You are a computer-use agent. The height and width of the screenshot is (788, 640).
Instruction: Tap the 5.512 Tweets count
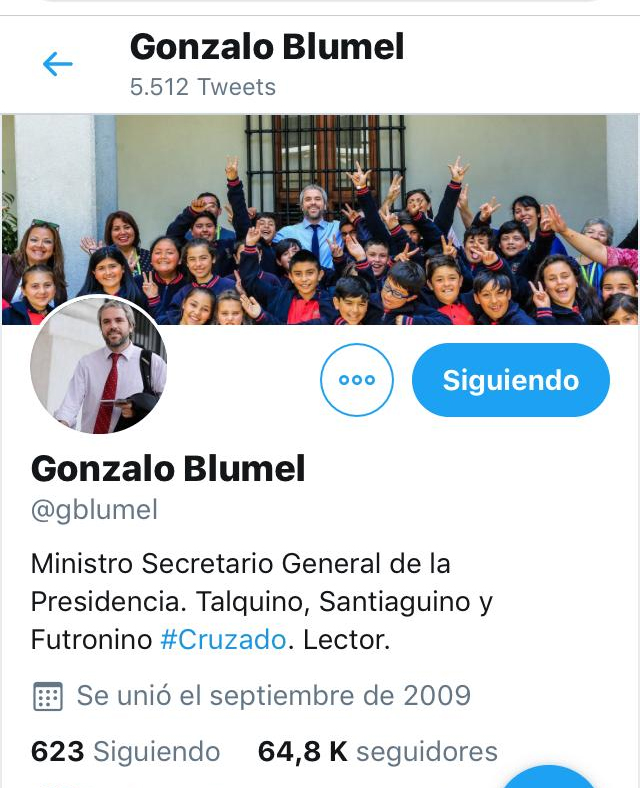tap(203, 87)
